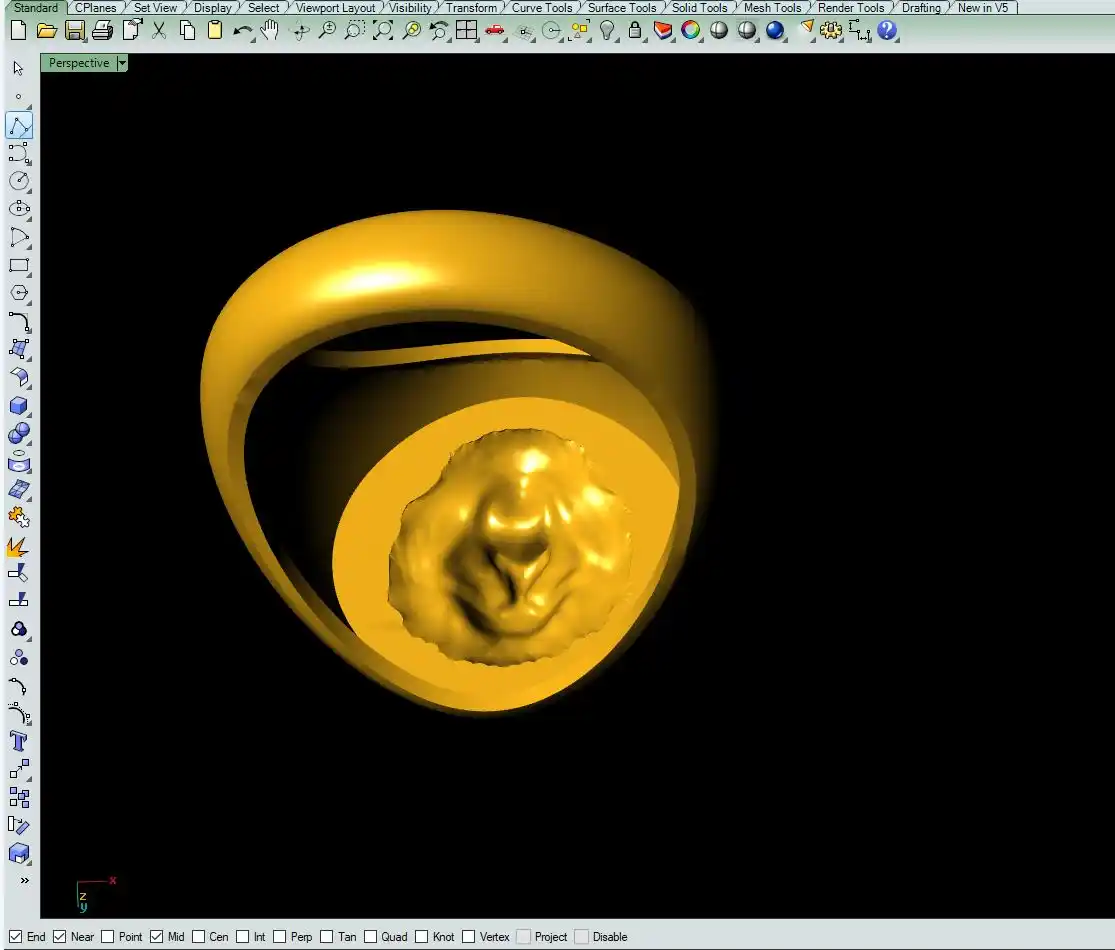
Task: Open the Perspective viewport dropdown arrow
Action: click(122, 63)
